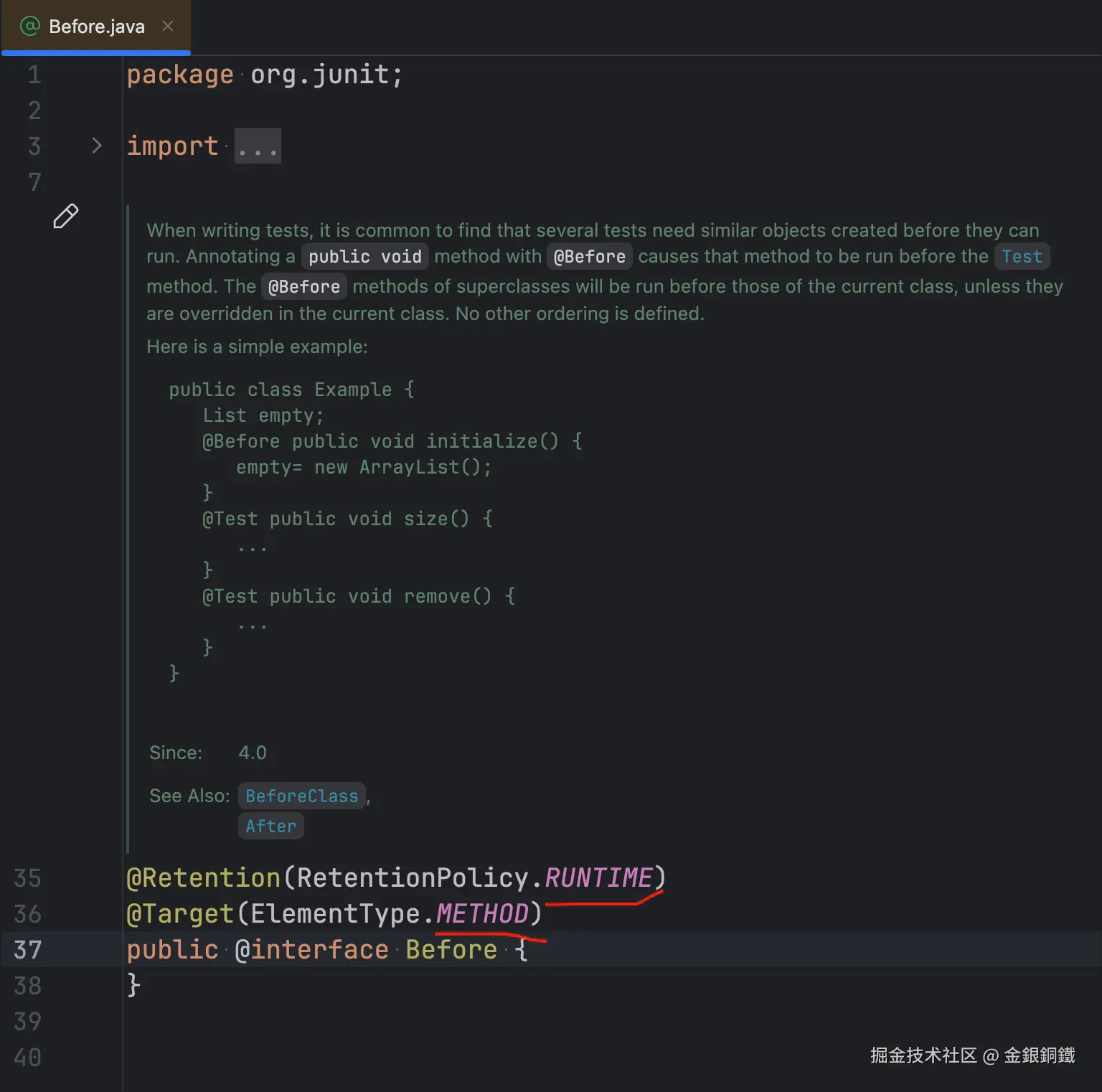The image size is (1102, 1092).
Task: Click the @Target annotation
Action: click(180, 914)
